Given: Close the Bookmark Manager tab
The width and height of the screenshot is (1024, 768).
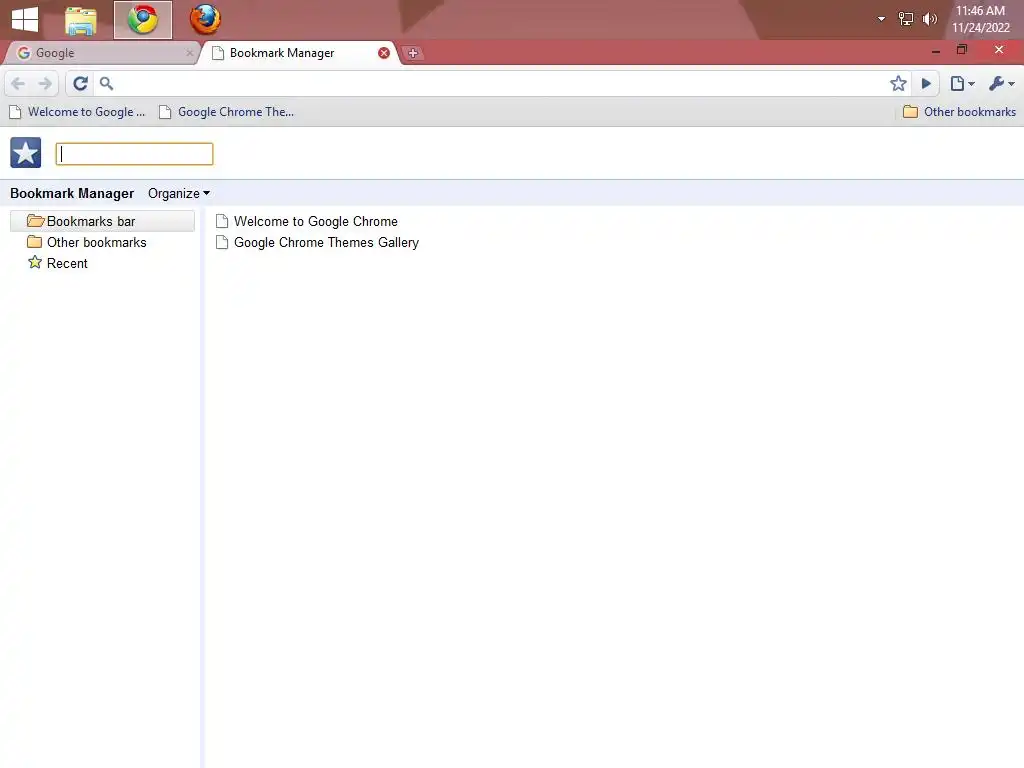Looking at the screenshot, I should pyautogui.click(x=384, y=53).
